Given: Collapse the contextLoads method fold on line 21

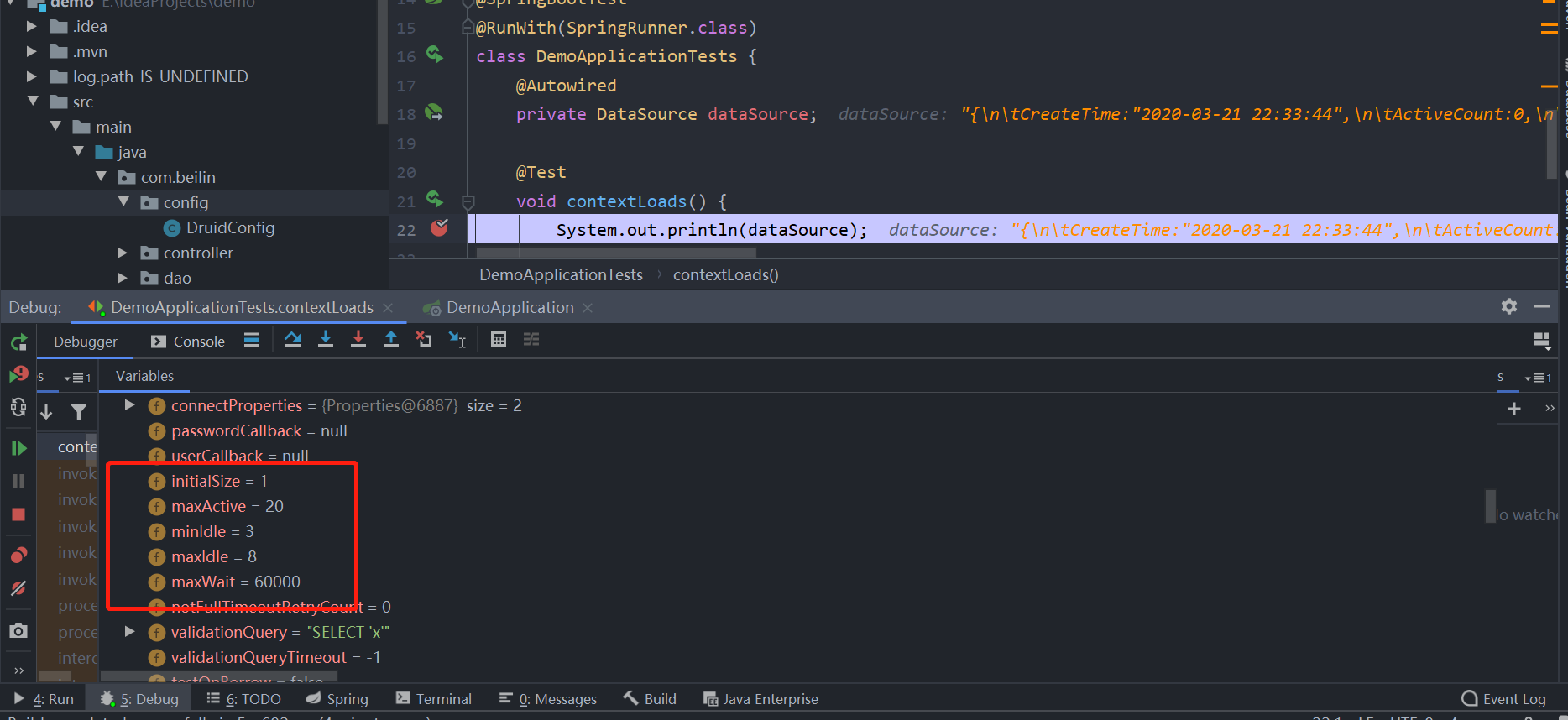Looking at the screenshot, I should point(468,201).
